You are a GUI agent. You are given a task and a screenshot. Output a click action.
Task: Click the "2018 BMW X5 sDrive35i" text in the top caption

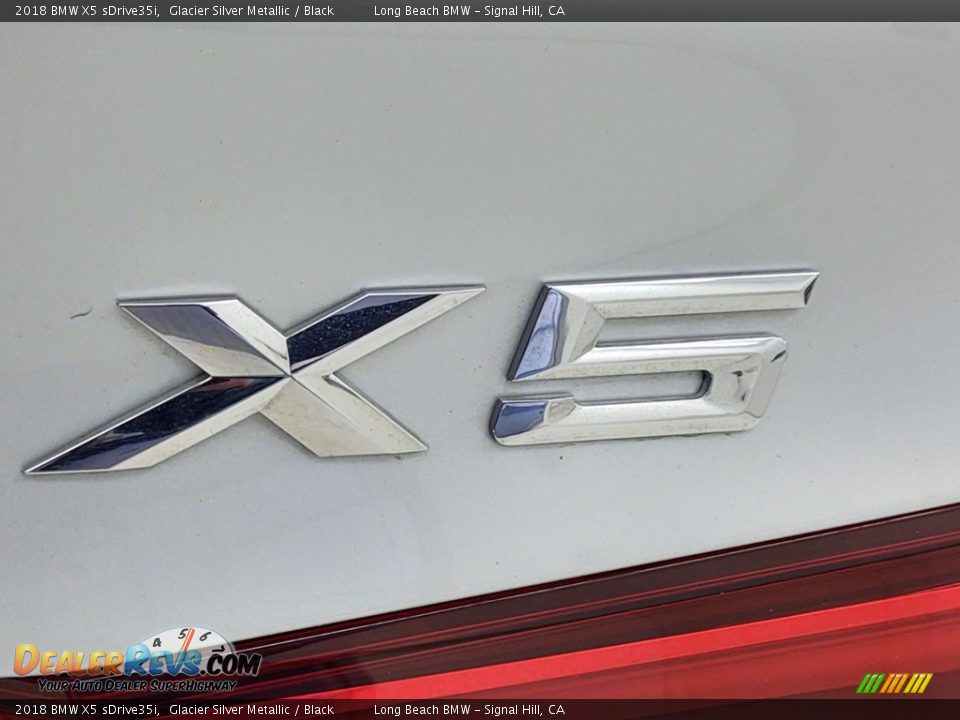click(x=87, y=10)
